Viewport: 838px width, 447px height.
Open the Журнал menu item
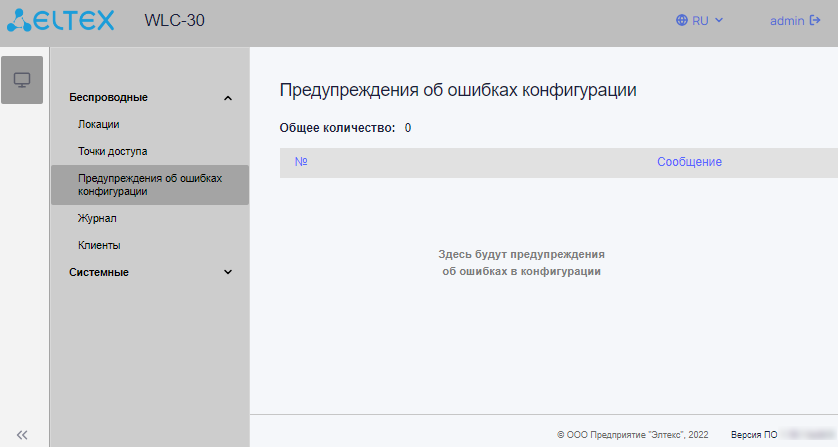(x=97, y=218)
